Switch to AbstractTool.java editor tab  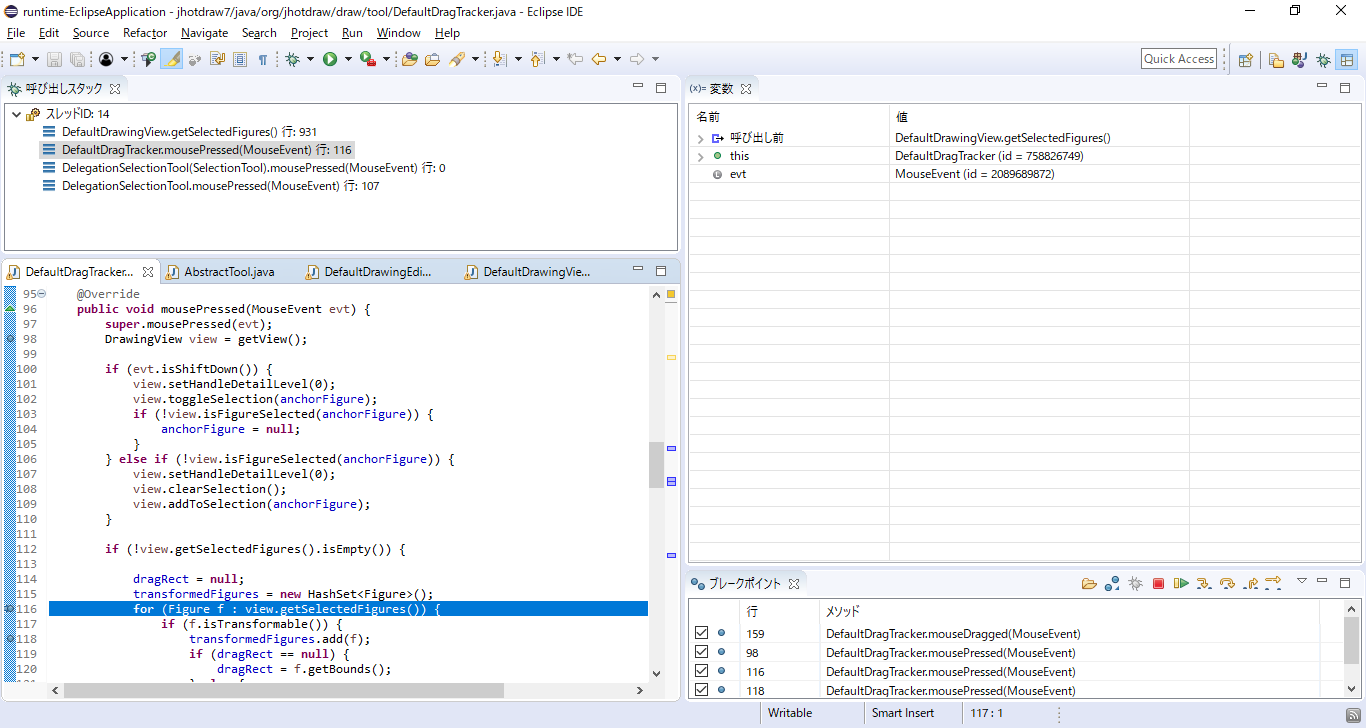(x=229, y=271)
